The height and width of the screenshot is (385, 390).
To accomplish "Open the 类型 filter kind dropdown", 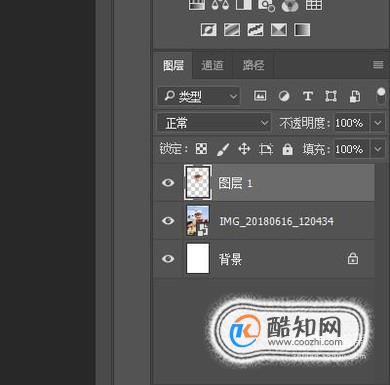I will pyautogui.click(x=199, y=96).
